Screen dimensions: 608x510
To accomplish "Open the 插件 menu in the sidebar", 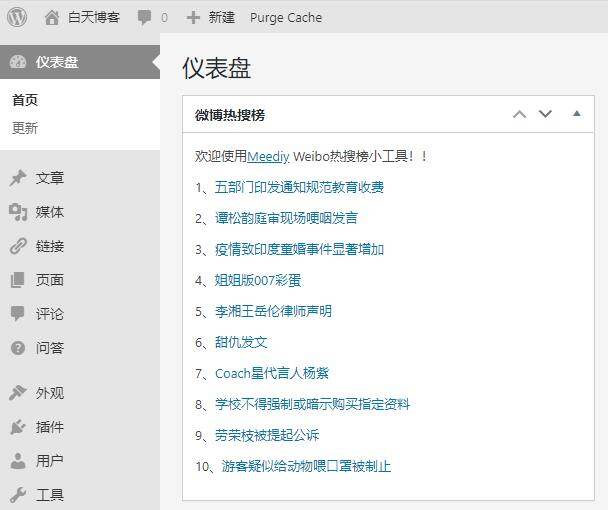I will [x=50, y=427].
